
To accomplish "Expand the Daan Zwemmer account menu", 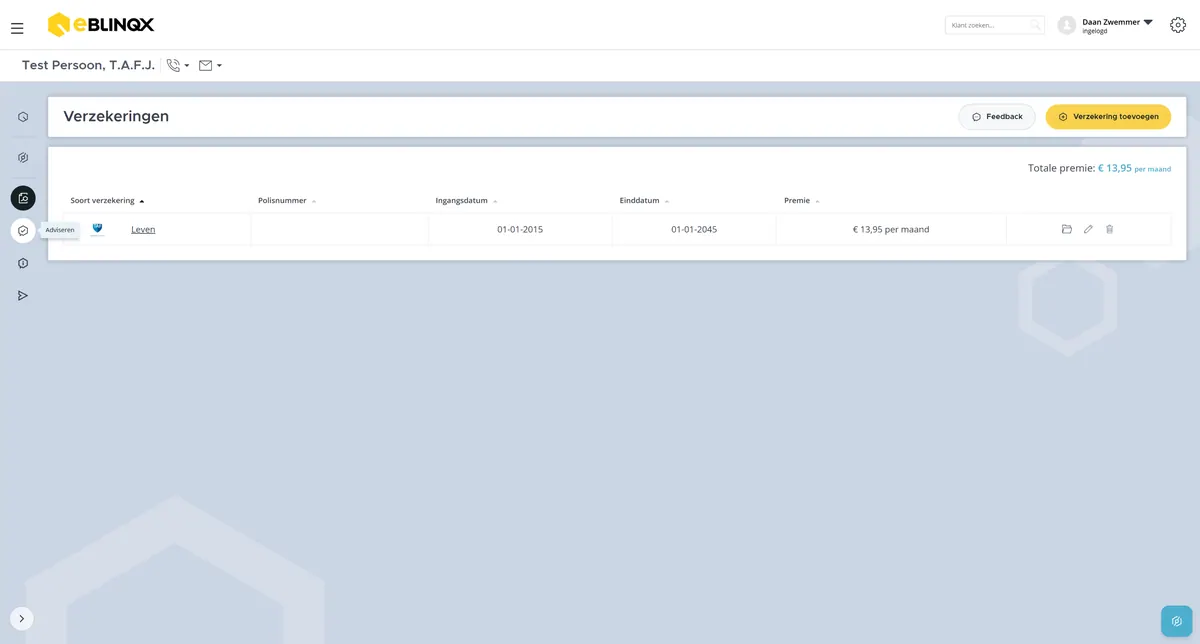I will point(1148,22).
